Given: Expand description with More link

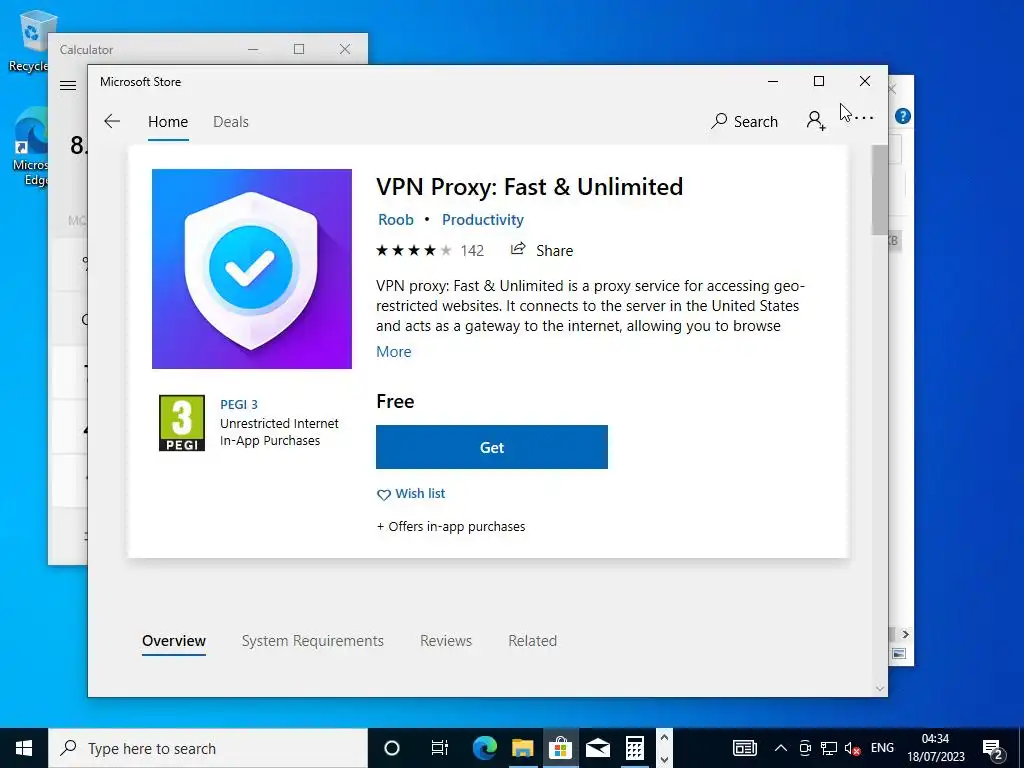Looking at the screenshot, I should [x=394, y=351].
